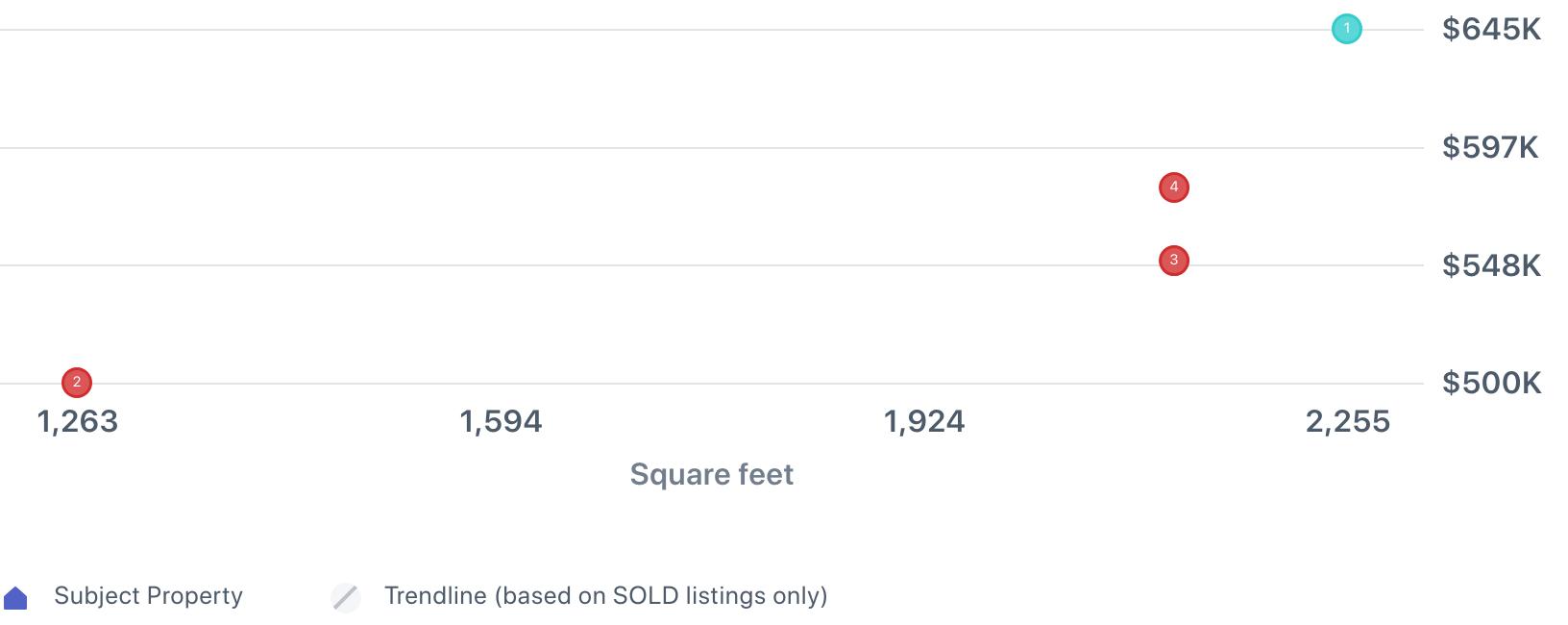Toggle the Subject Property legend label
1568x625 pixels.
point(148,596)
